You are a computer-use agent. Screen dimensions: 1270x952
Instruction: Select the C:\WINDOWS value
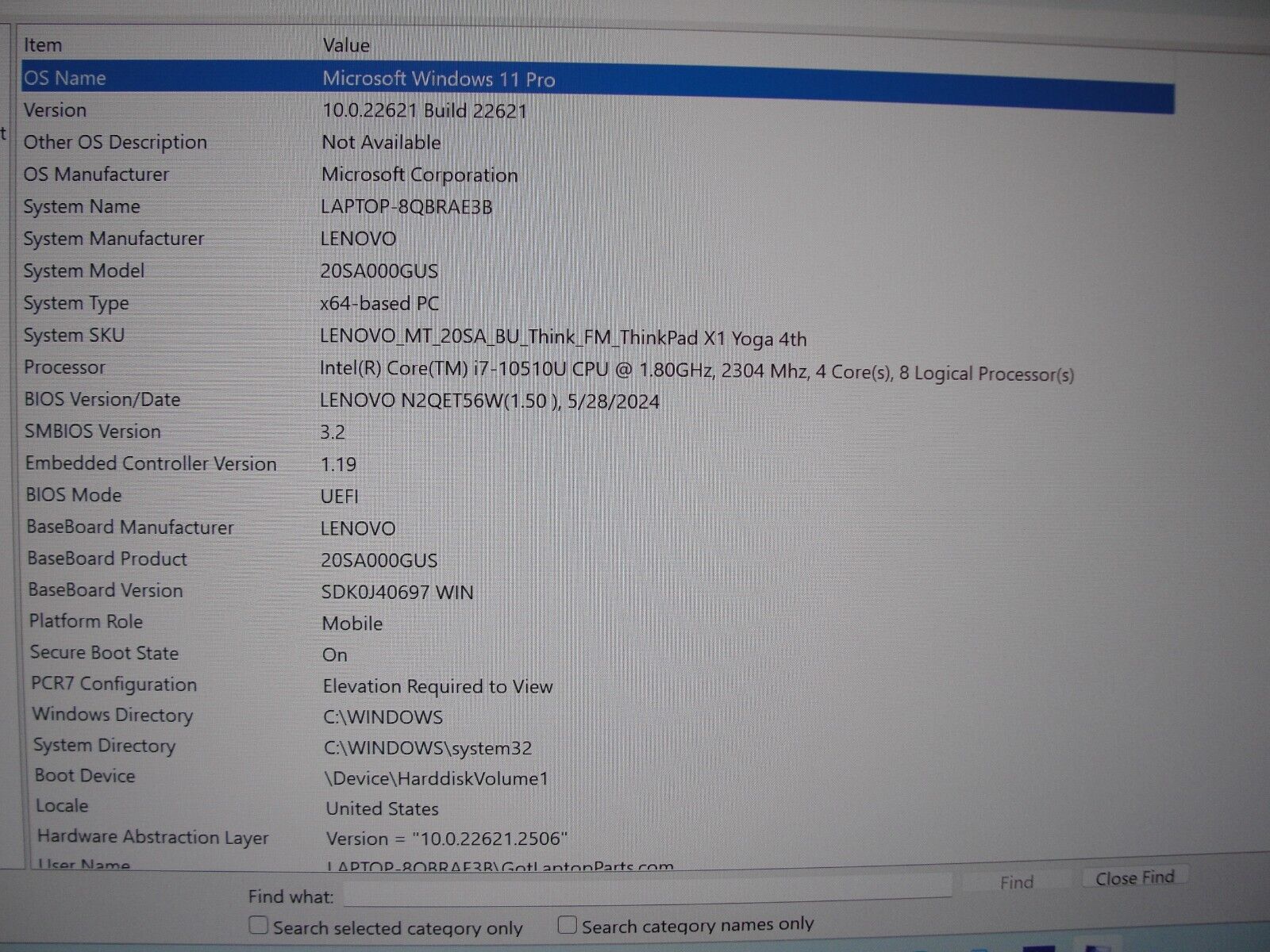(383, 717)
